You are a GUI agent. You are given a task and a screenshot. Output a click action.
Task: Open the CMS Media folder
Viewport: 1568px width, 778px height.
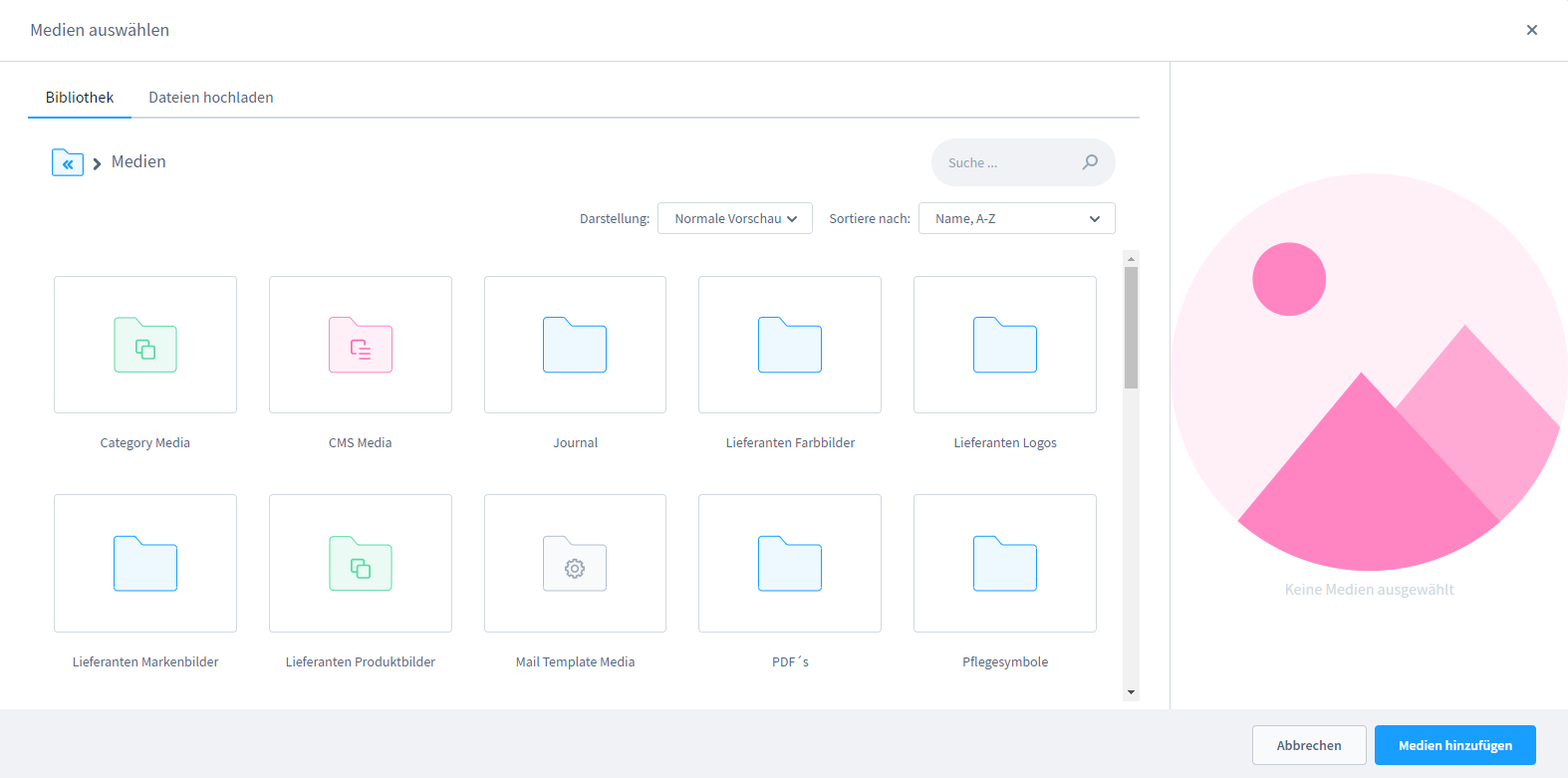click(x=361, y=345)
